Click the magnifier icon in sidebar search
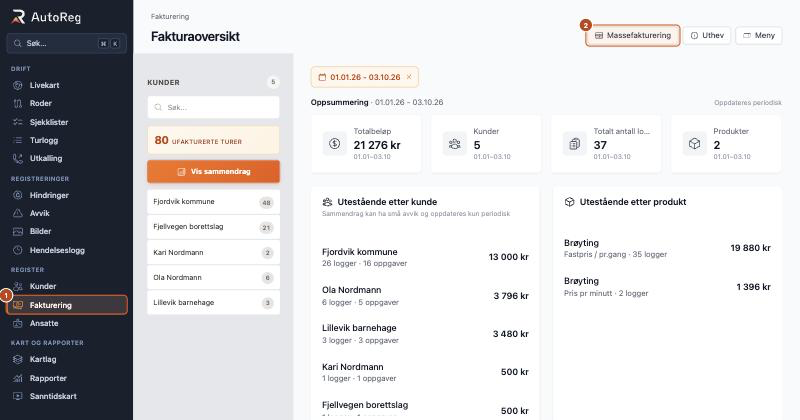Viewport: 800px width, 420px height. pyautogui.click(x=17, y=43)
